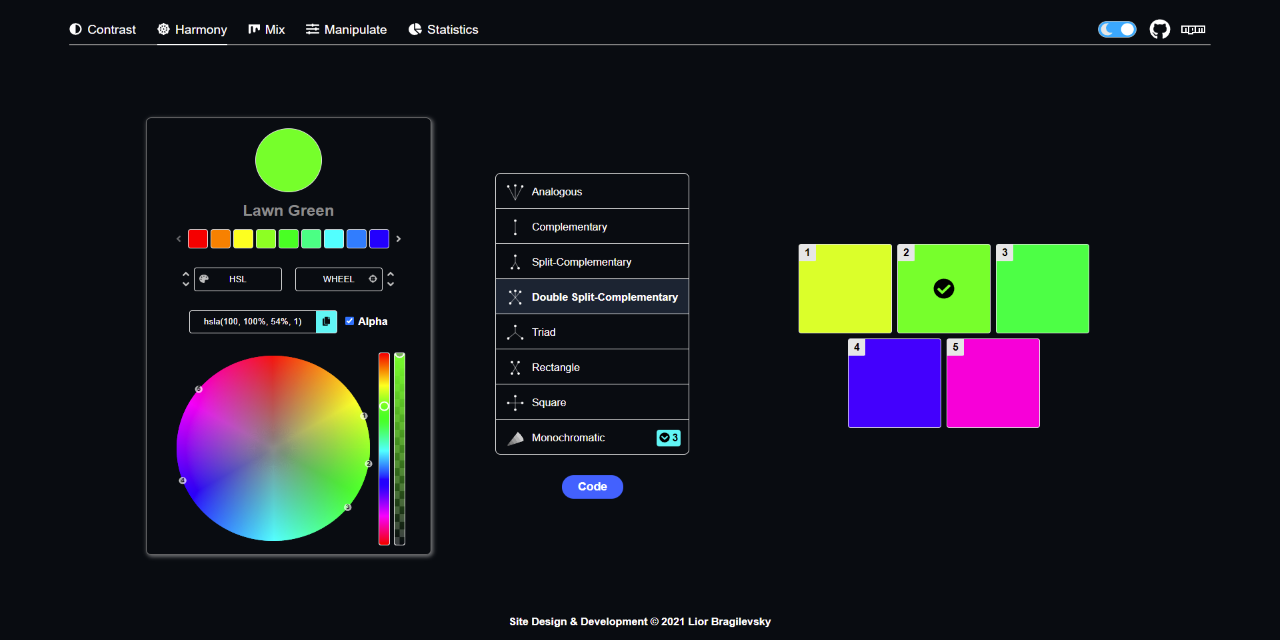Select the Triad harmony icon
This screenshot has width=1280, height=640.
click(514, 331)
